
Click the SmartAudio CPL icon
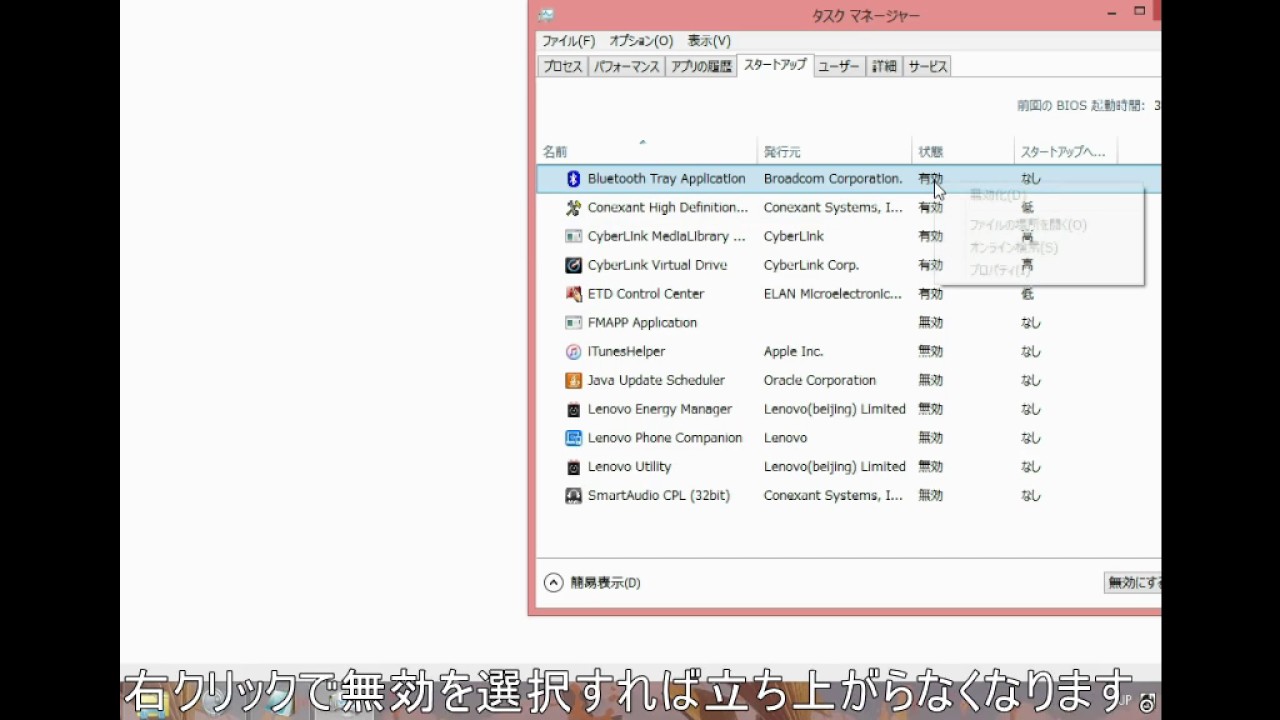(573, 496)
